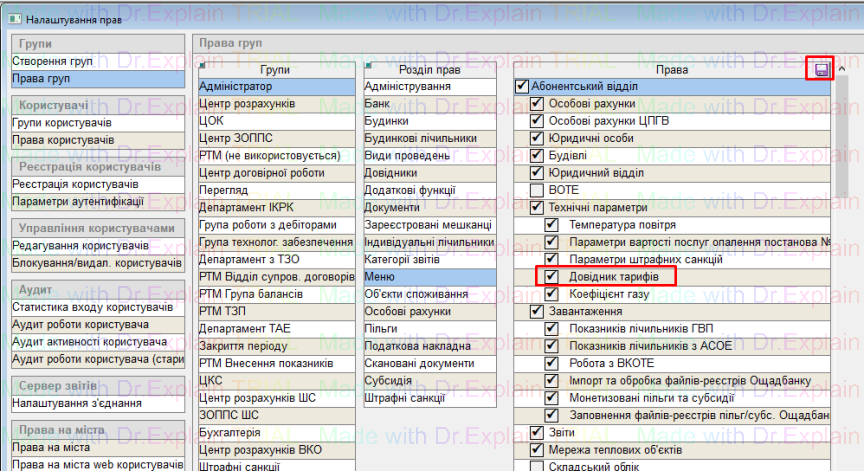This screenshot has height=471, width=864.
Task: Toggle the Довідник тарифів checkbox
Action: (551, 276)
